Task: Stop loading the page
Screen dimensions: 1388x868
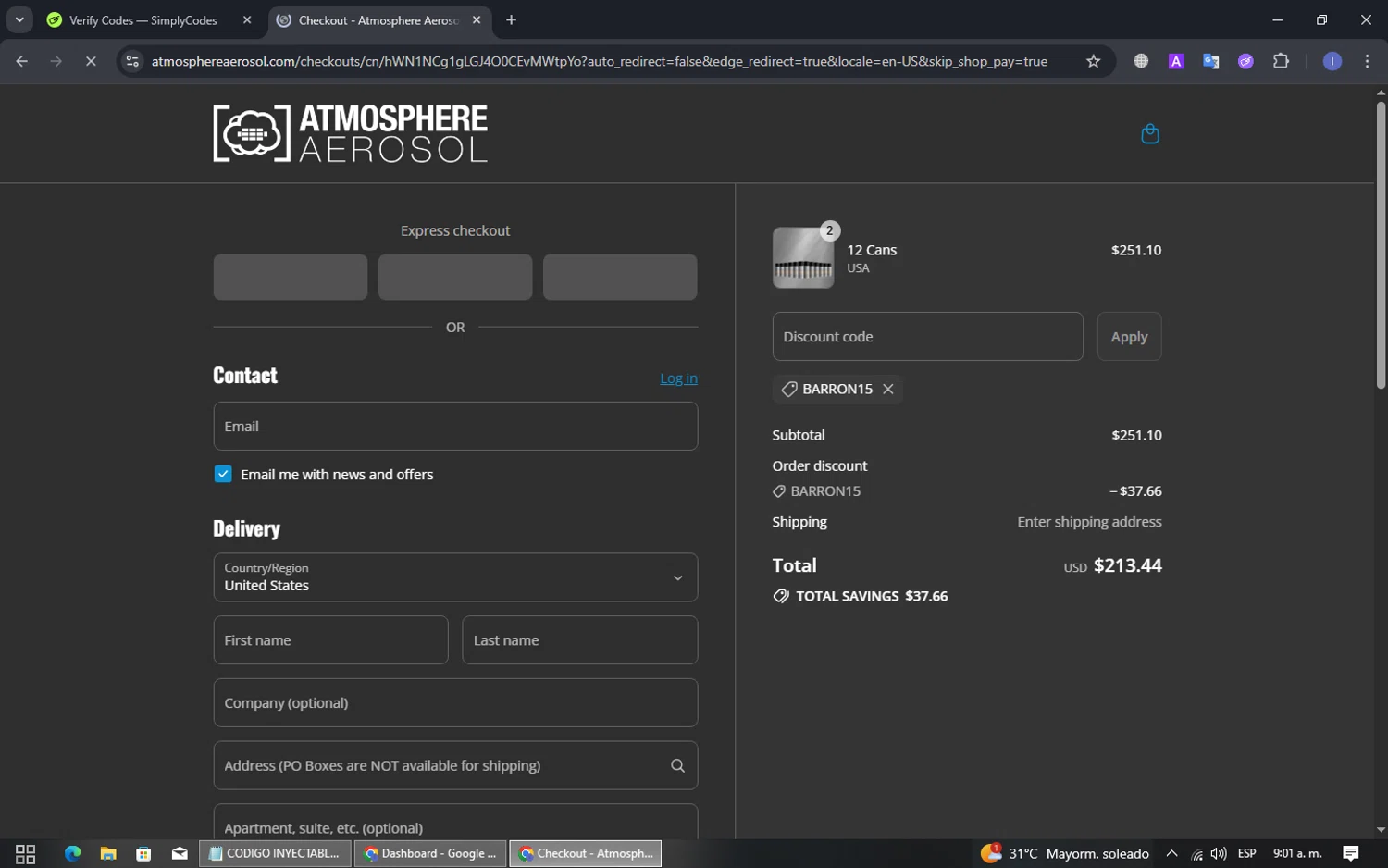Action: click(91, 61)
